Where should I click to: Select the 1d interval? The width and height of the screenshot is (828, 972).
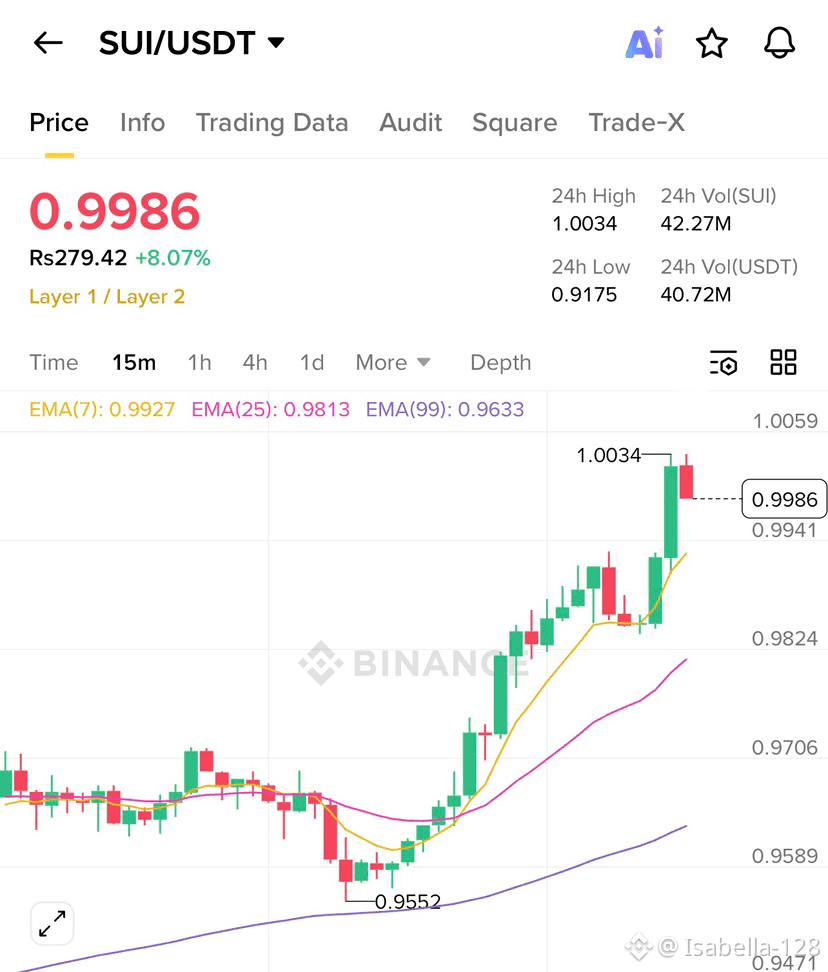[x=312, y=363]
